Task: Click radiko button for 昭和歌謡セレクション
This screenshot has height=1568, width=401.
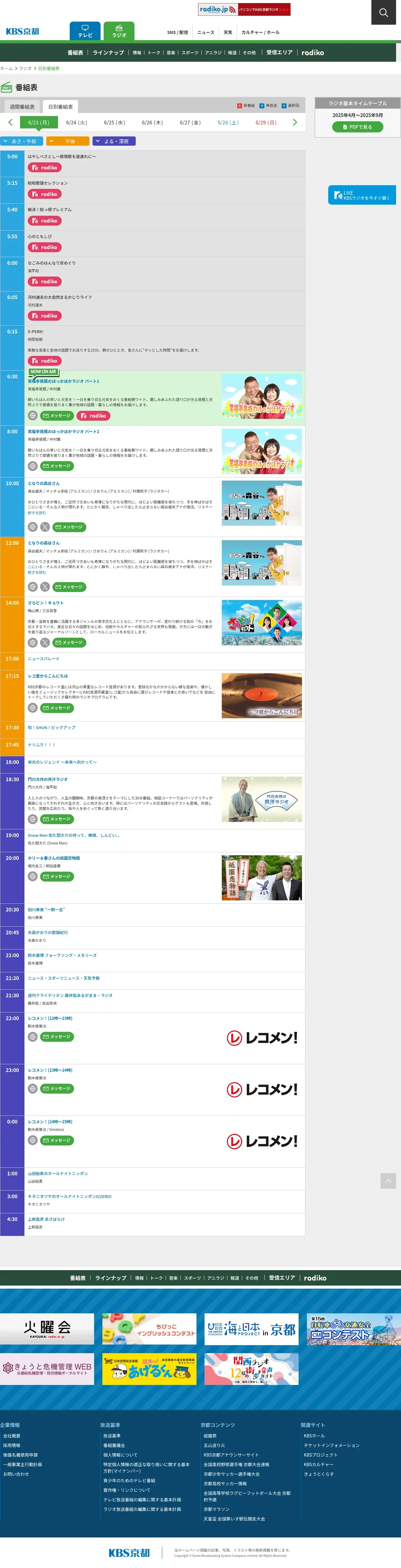Action: pos(44,194)
